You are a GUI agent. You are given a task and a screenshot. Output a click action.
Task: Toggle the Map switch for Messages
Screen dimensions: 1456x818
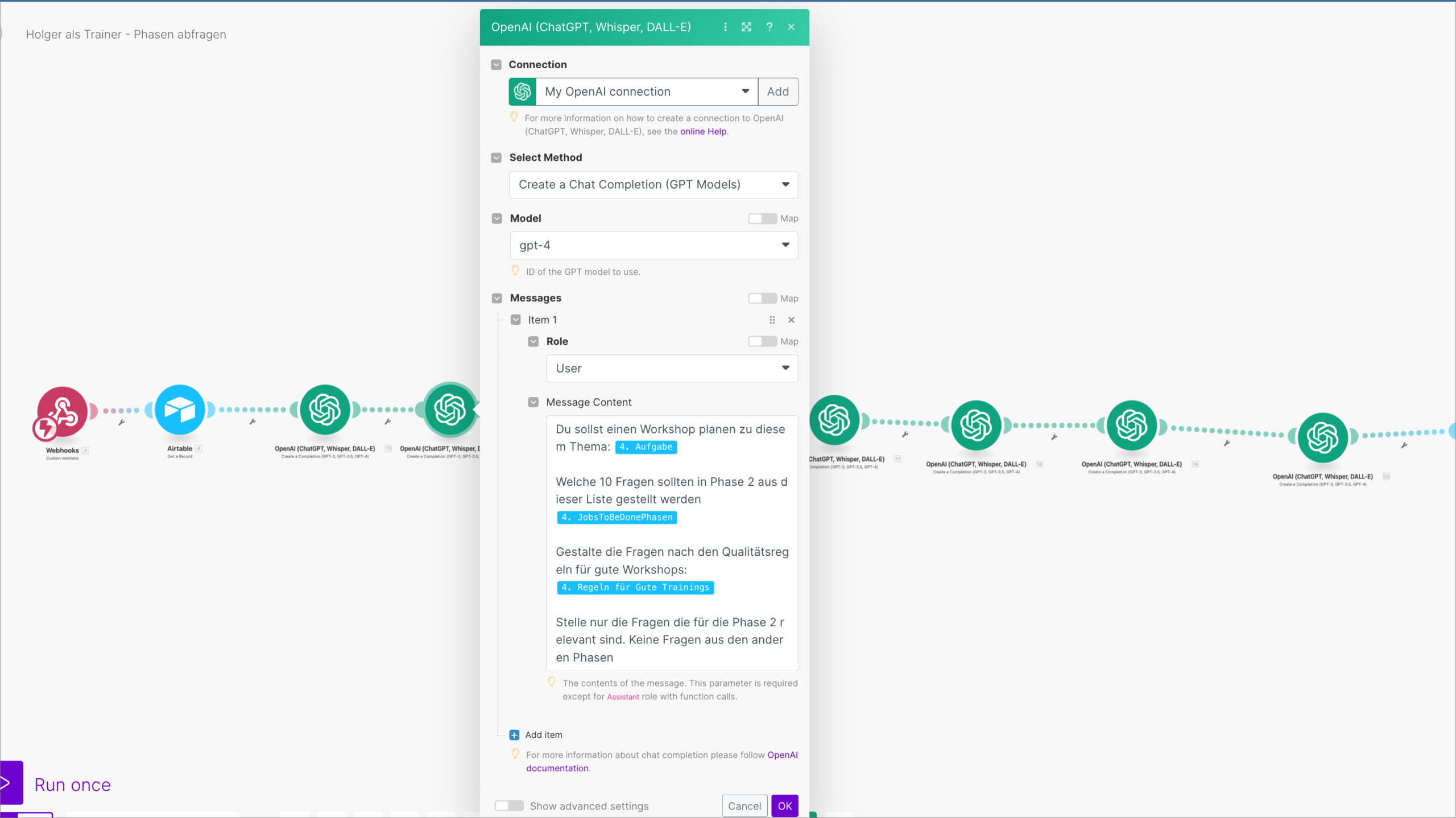[x=762, y=298]
